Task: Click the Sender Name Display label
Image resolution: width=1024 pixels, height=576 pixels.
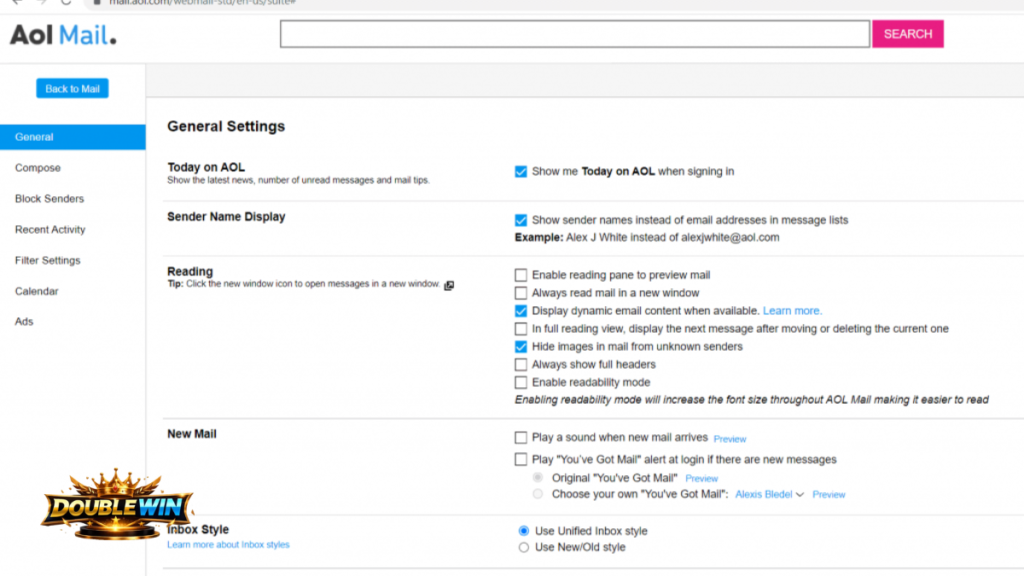Action: [x=226, y=217]
